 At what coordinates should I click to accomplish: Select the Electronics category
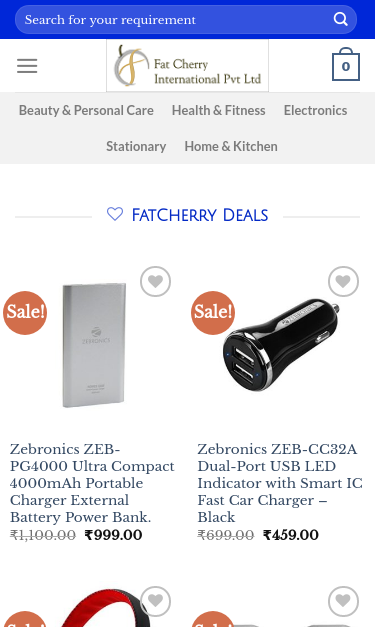(x=315, y=110)
